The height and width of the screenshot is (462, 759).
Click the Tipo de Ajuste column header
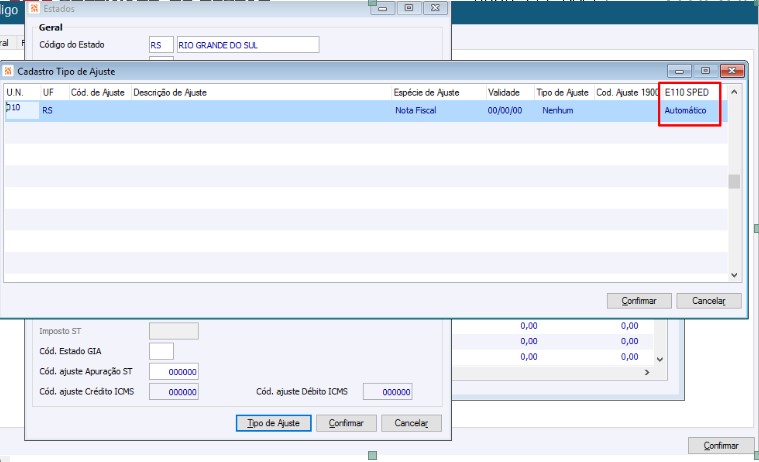pyautogui.click(x=564, y=92)
